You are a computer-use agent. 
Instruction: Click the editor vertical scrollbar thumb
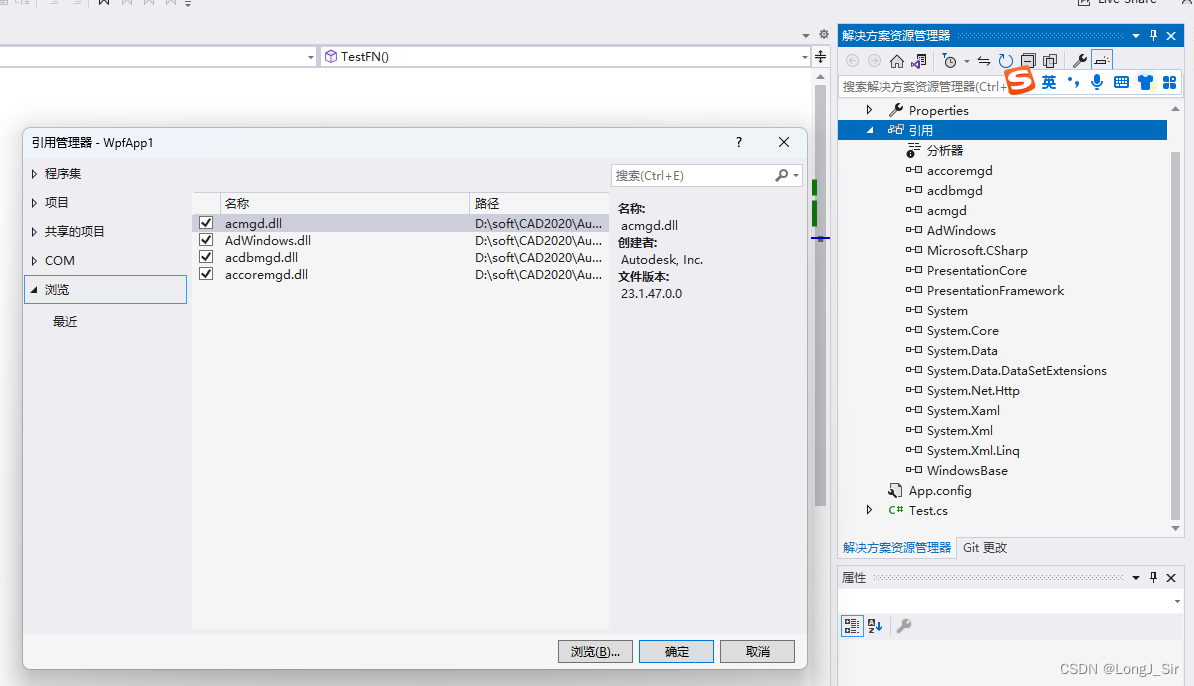click(820, 295)
